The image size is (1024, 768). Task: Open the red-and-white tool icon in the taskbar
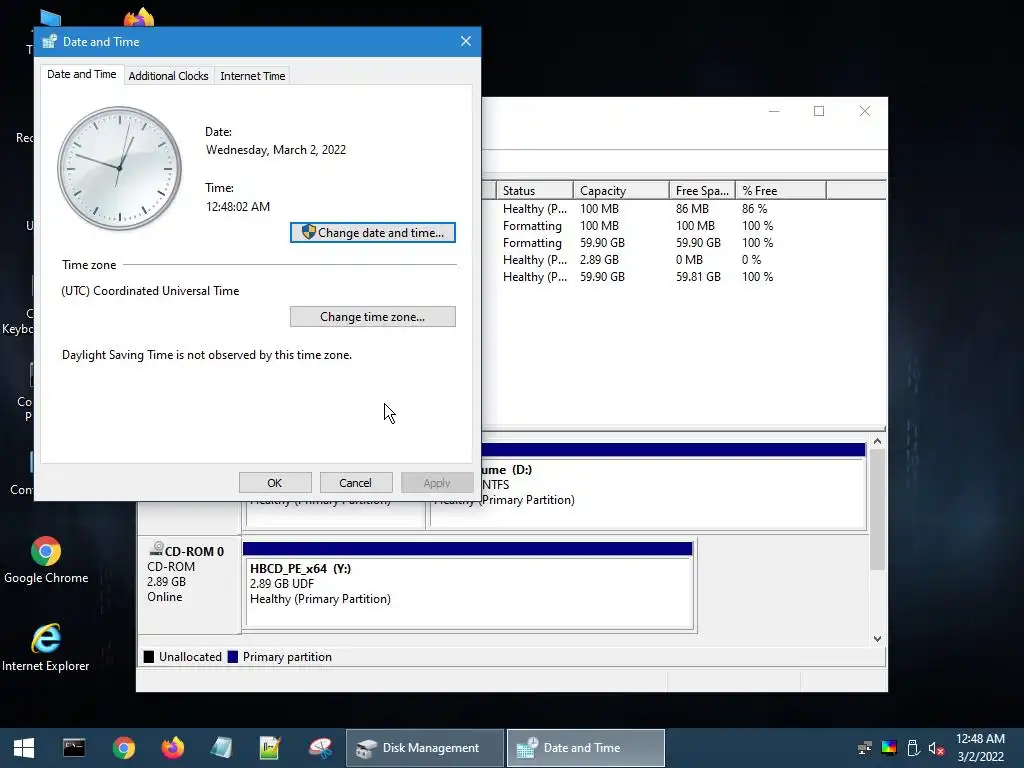coord(320,748)
